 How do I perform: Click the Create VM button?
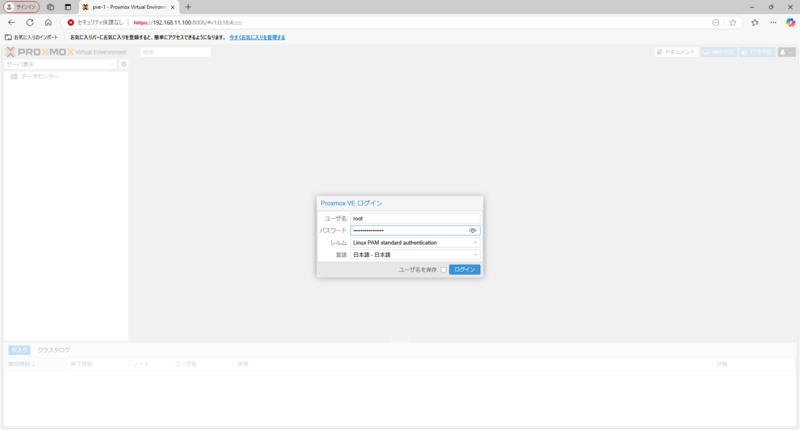(719, 52)
